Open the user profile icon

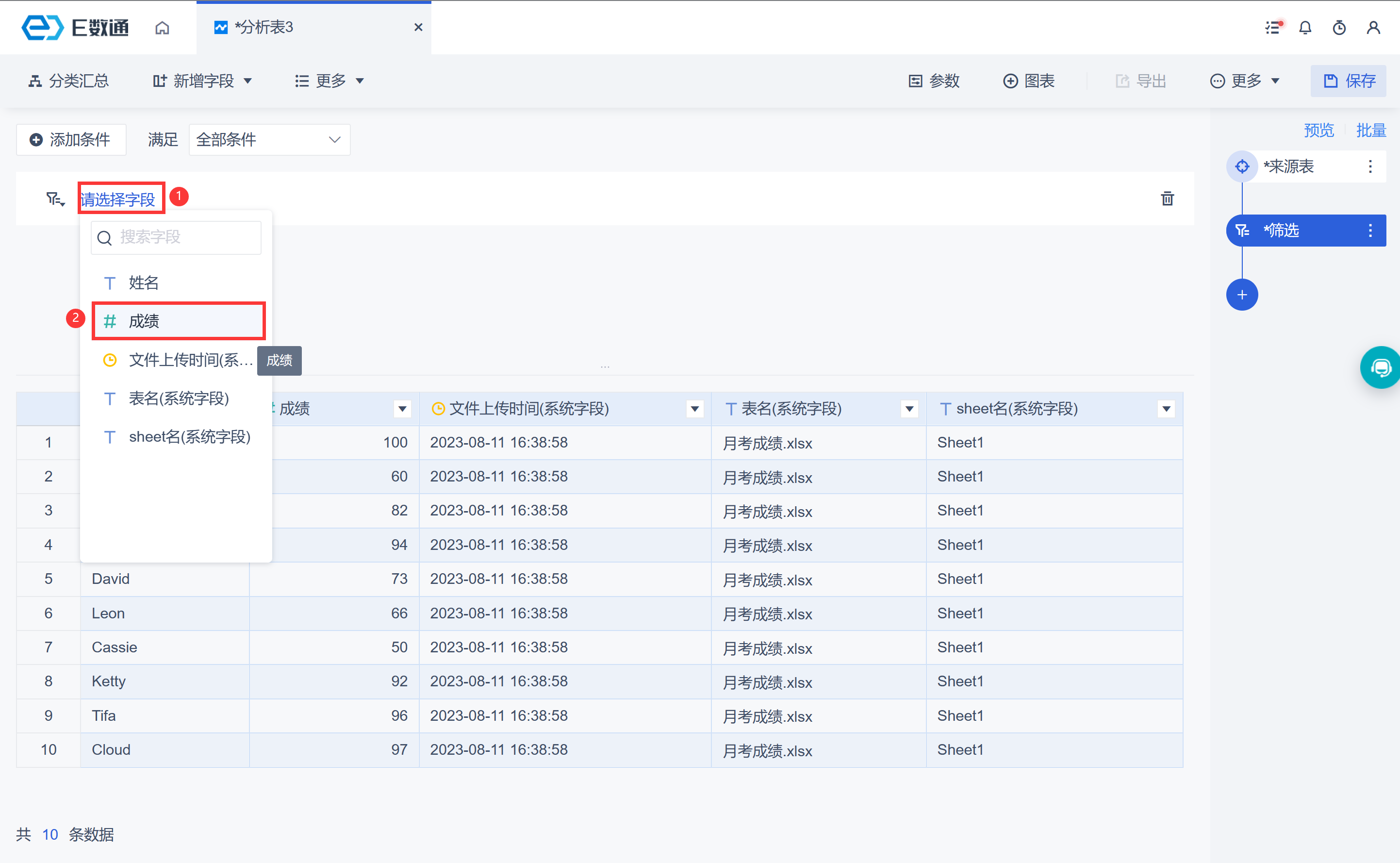coord(1373,27)
